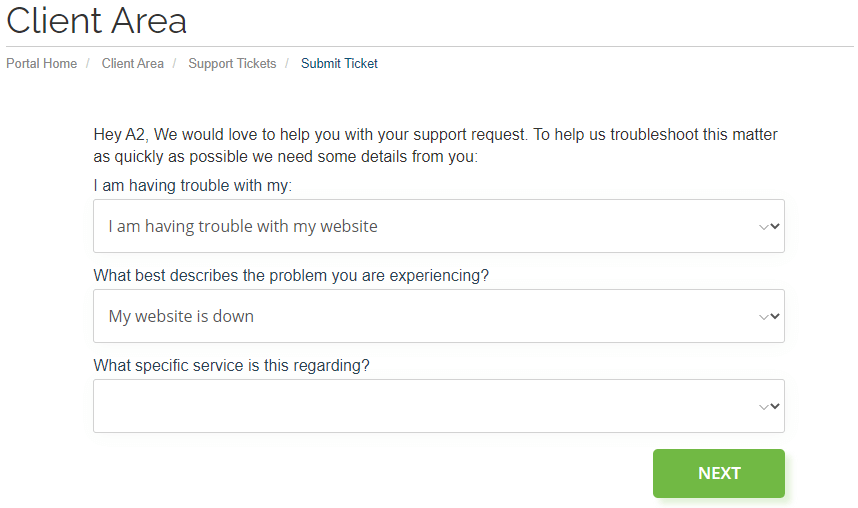Click the "What specific service is this regarding?" label
858x508 pixels.
pos(231,366)
